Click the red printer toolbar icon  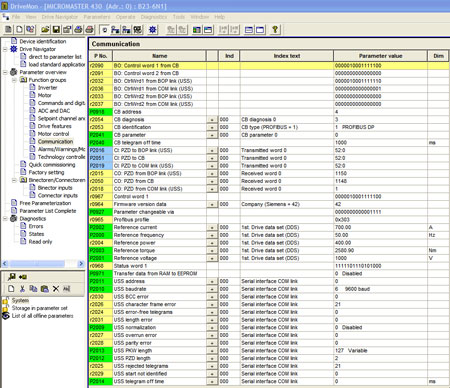[x=89, y=30]
